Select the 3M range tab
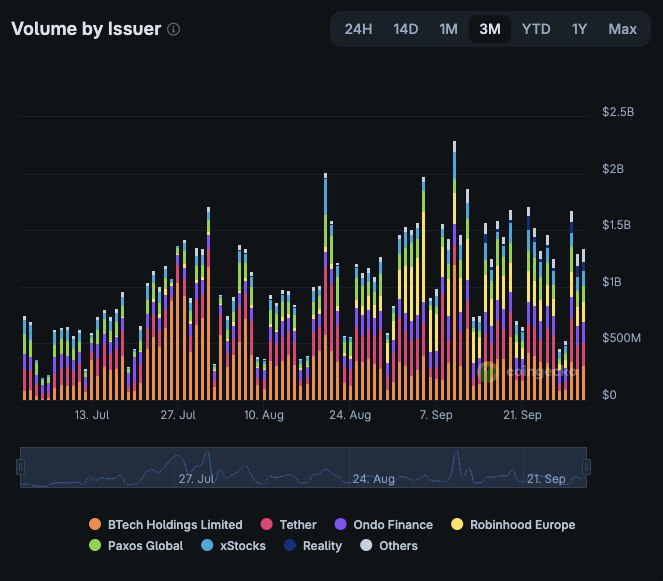Screen dimensions: 663x581 coord(490,29)
